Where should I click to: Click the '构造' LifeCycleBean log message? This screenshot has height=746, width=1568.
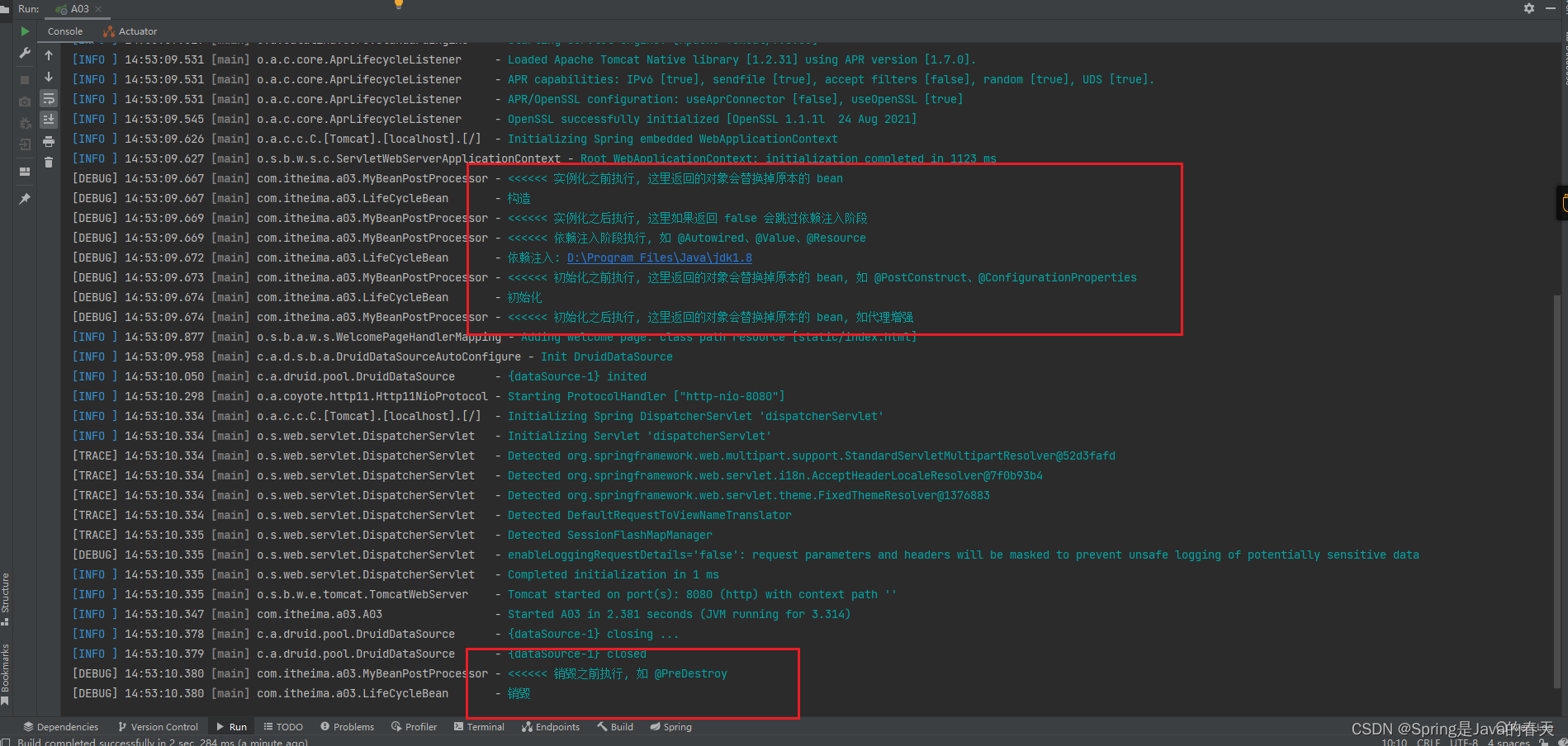click(519, 198)
